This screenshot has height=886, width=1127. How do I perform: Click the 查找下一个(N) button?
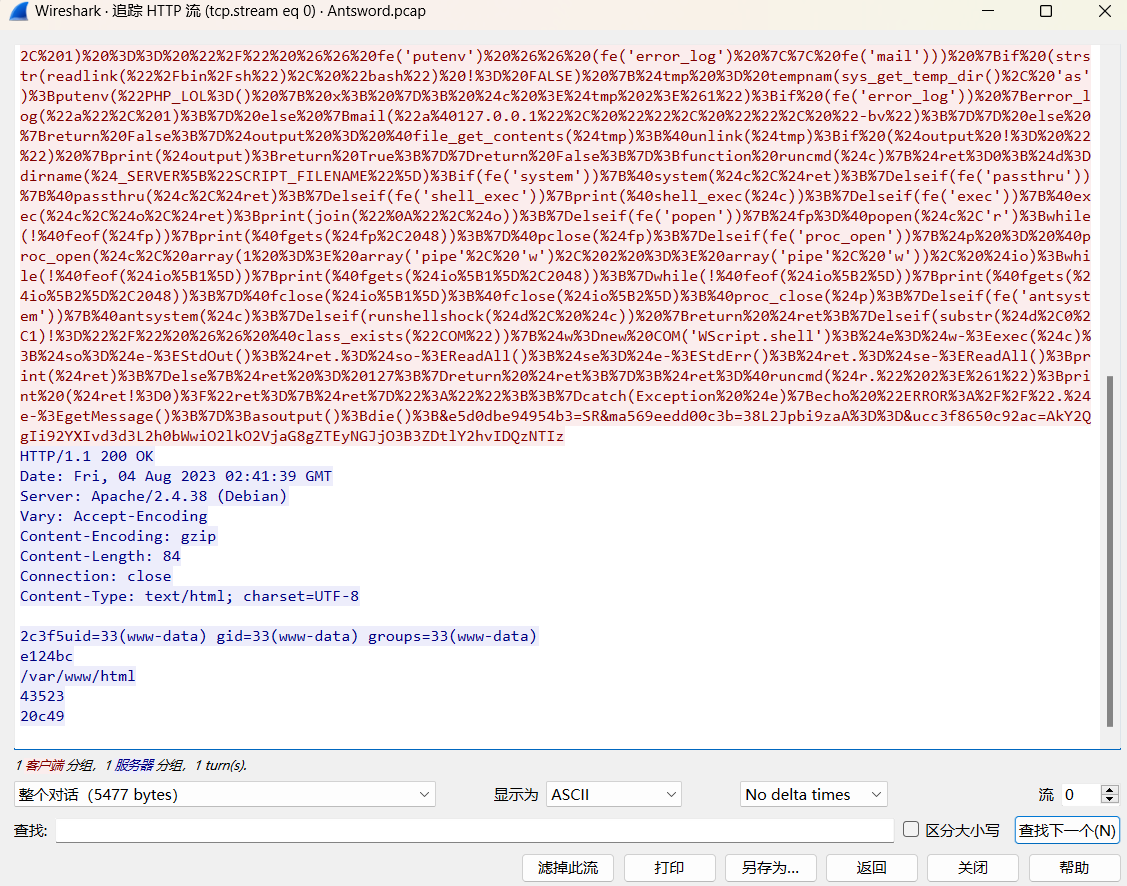[x=1067, y=831]
